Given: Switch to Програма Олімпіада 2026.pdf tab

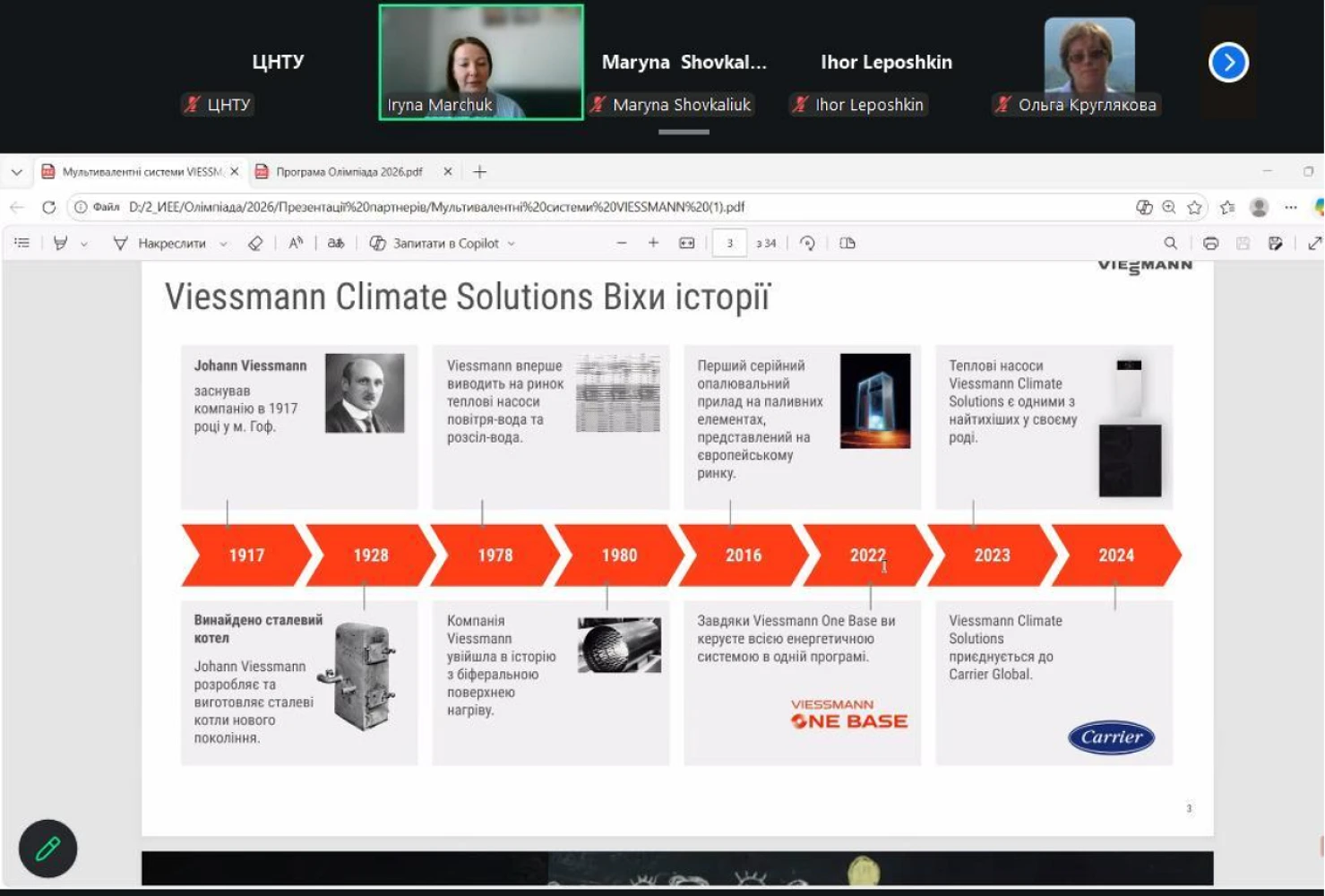Looking at the screenshot, I should pos(348,171).
